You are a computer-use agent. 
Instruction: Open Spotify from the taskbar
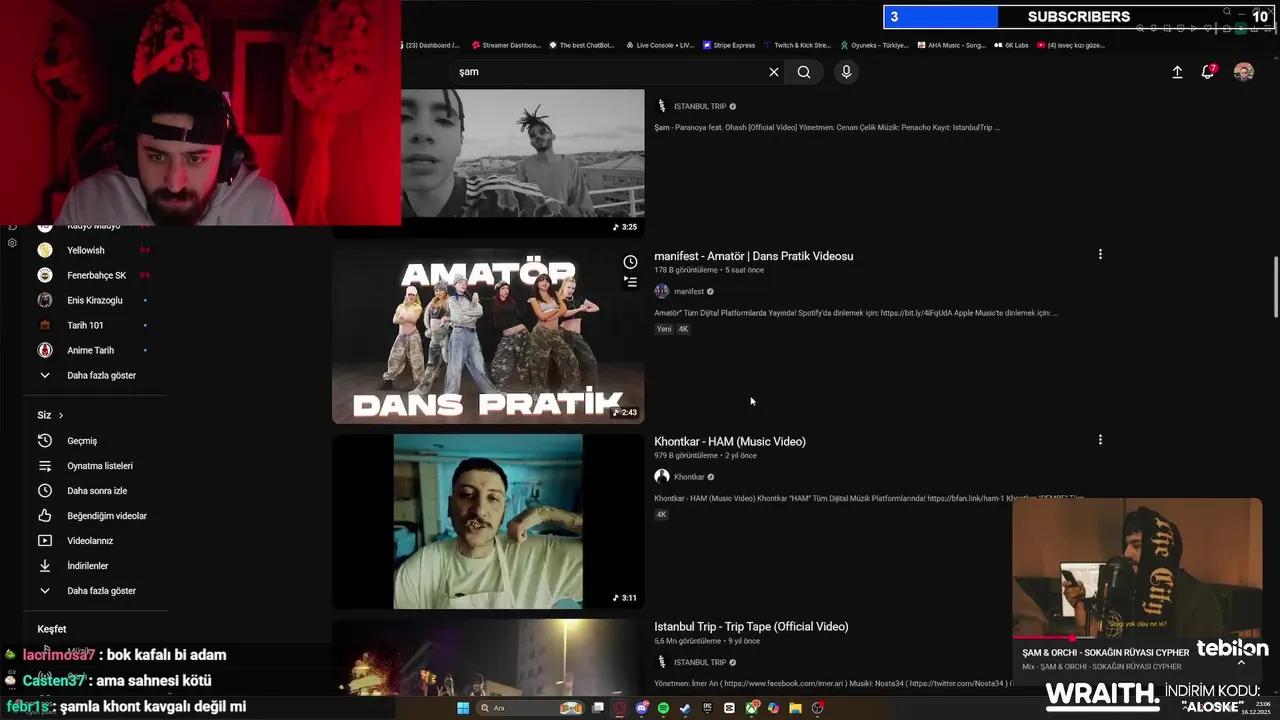coord(663,708)
